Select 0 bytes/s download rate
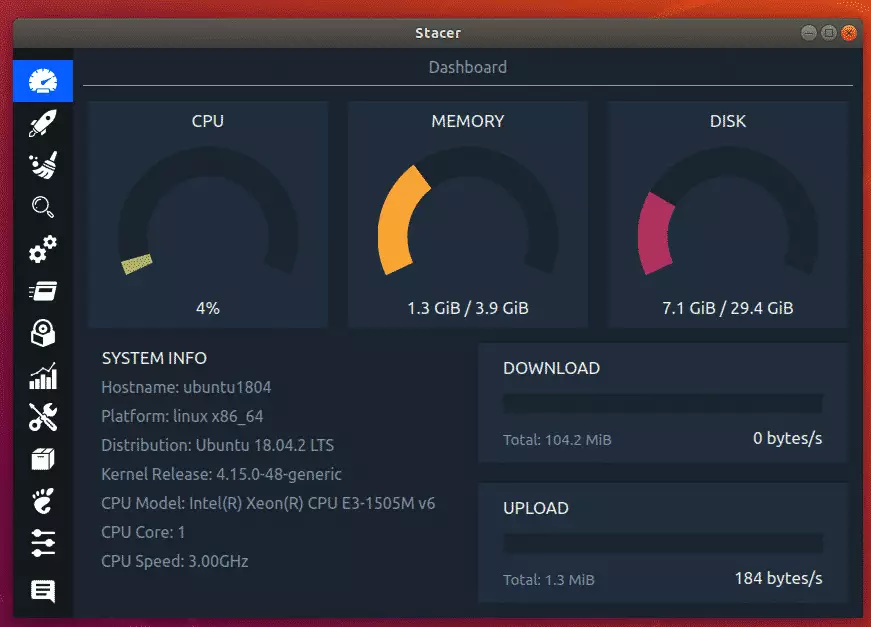Image resolution: width=871 pixels, height=627 pixels. 788,438
